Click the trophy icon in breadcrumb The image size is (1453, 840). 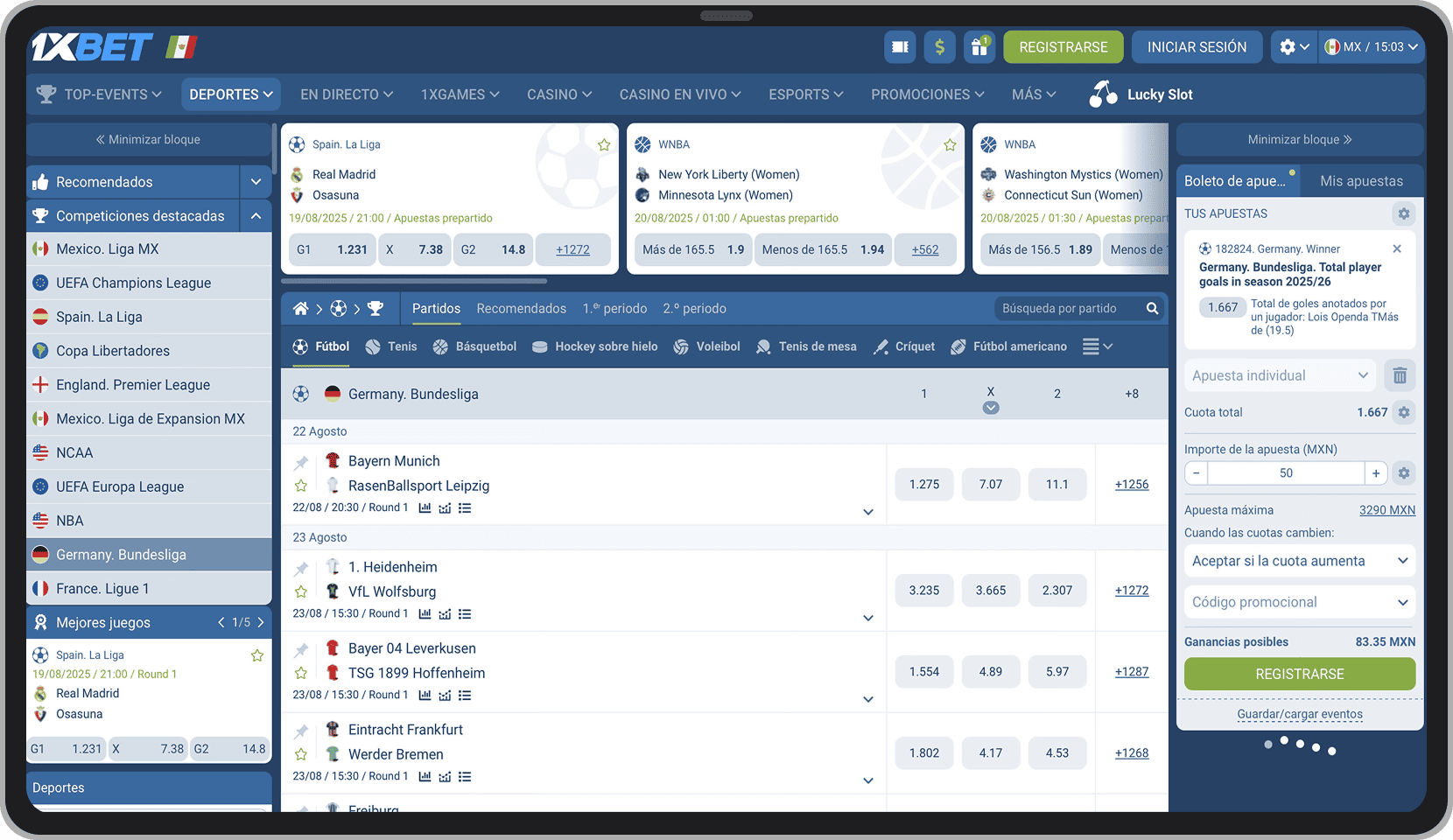pyautogui.click(x=376, y=308)
